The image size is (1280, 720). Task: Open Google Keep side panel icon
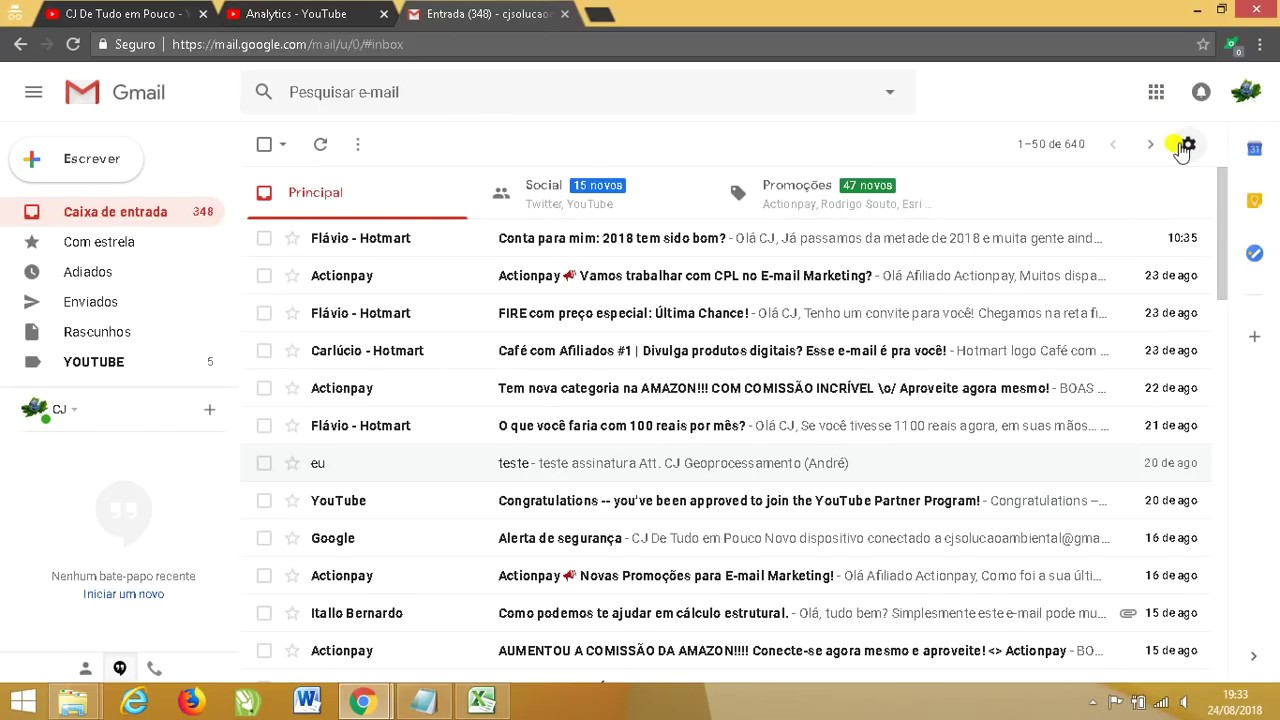[1254, 201]
